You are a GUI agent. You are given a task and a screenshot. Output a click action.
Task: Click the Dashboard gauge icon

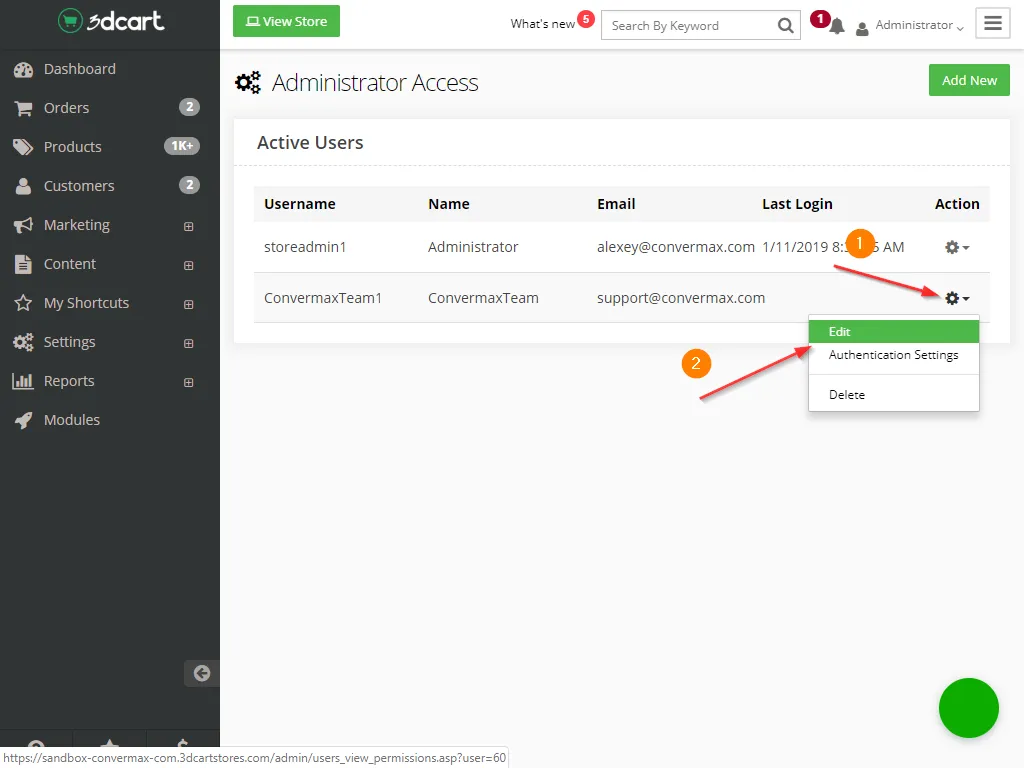pos(23,69)
